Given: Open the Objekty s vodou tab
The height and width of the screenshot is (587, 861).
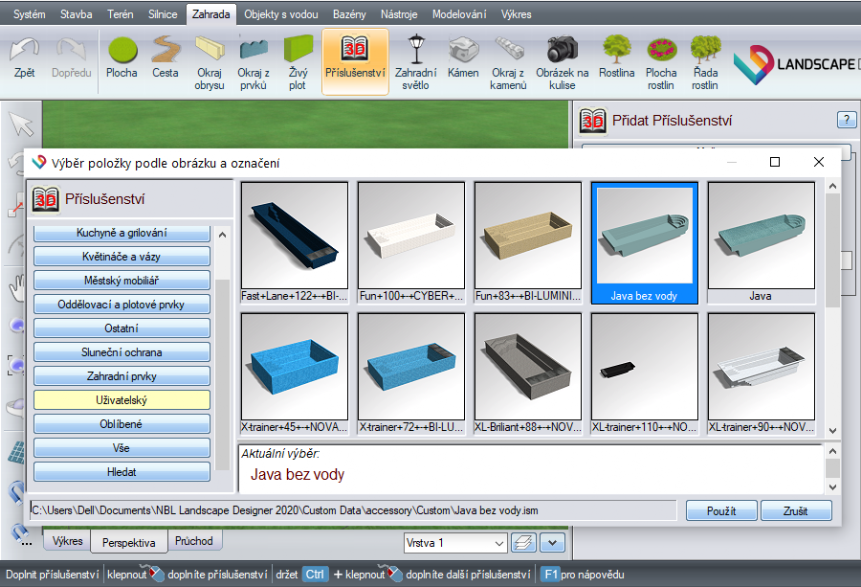Looking at the screenshot, I should 281,14.
